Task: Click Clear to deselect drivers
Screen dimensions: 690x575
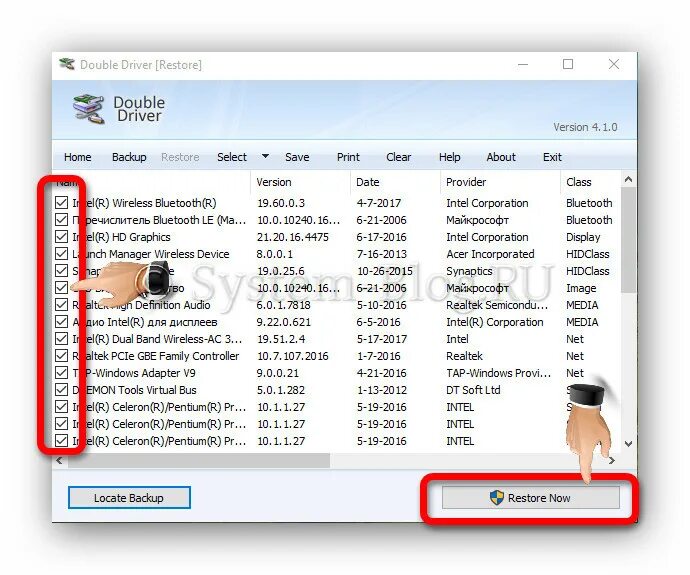Action: 399,157
